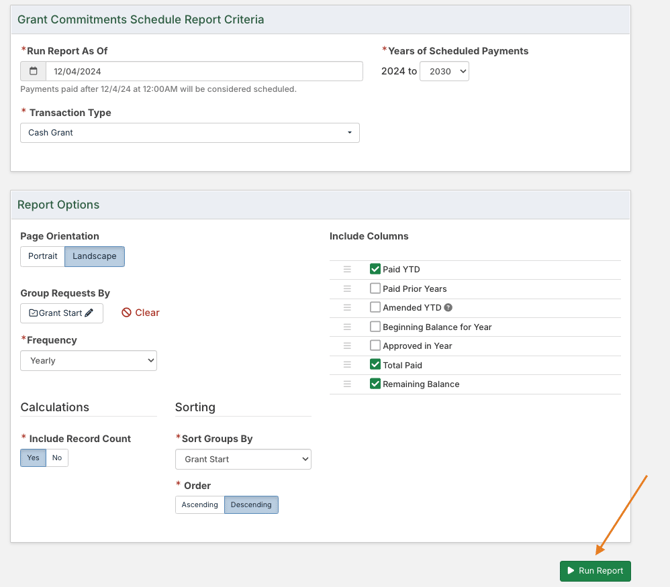
Task: Click the help icon next to Amended YTD
Action: (x=448, y=308)
